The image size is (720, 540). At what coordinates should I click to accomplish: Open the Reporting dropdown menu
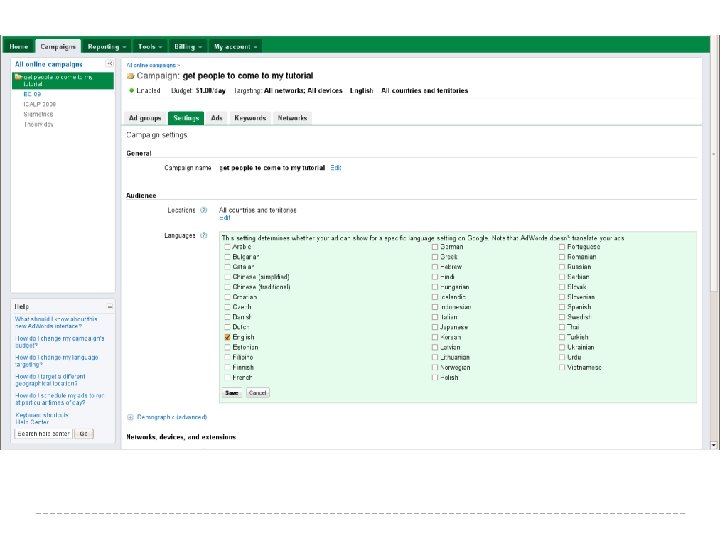coord(107,46)
